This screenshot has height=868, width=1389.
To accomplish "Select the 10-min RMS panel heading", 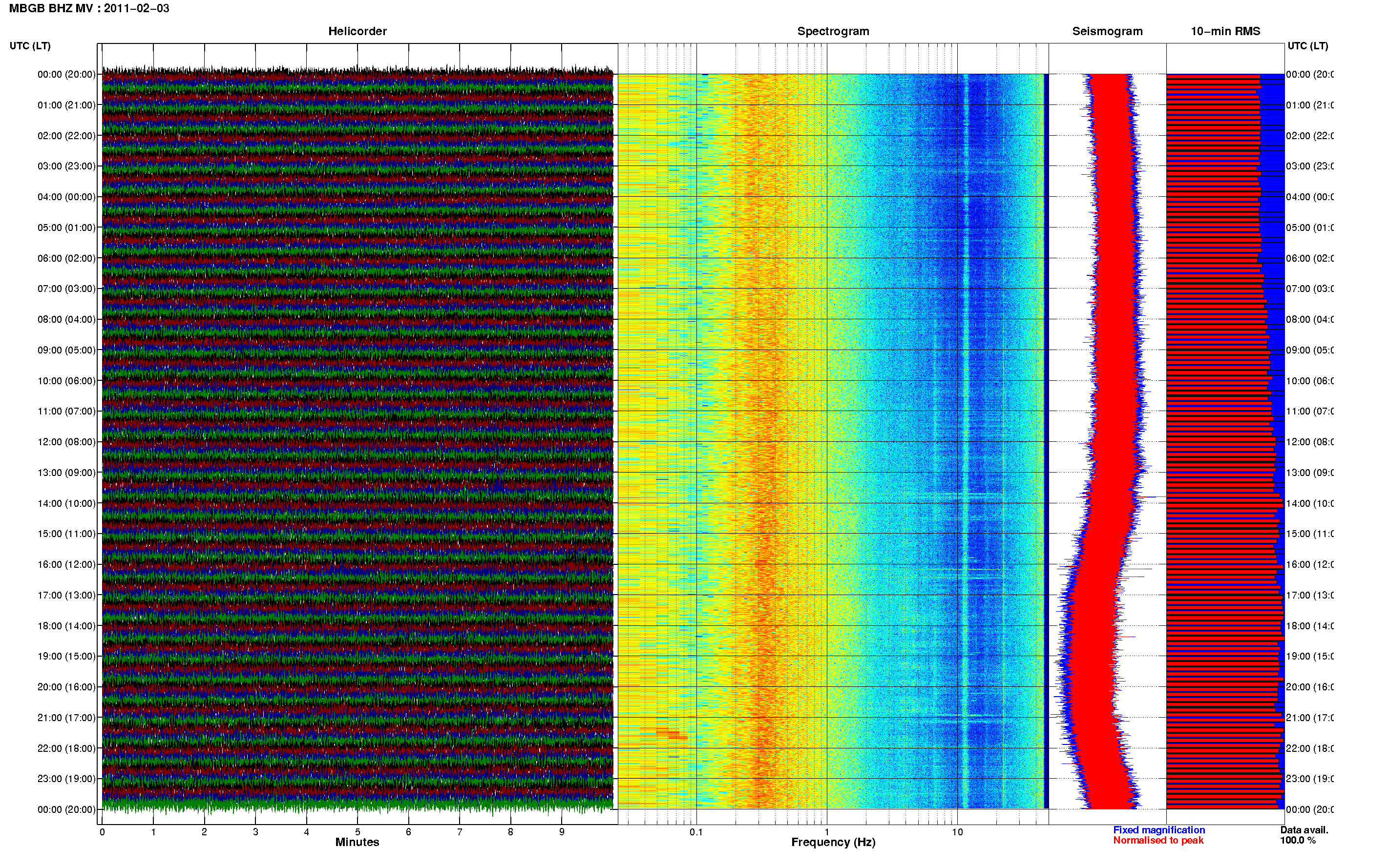I will click(x=1225, y=32).
